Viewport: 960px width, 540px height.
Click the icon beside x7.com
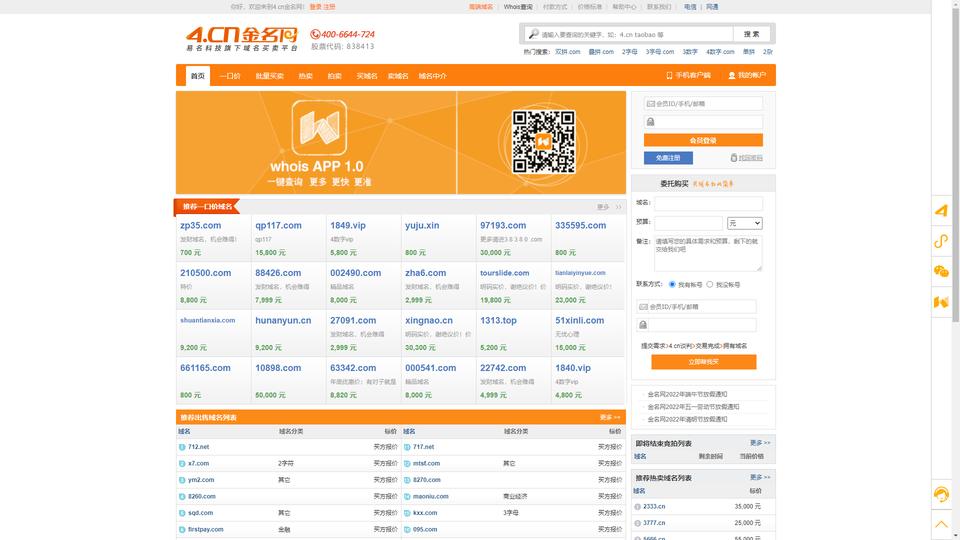pos(182,463)
